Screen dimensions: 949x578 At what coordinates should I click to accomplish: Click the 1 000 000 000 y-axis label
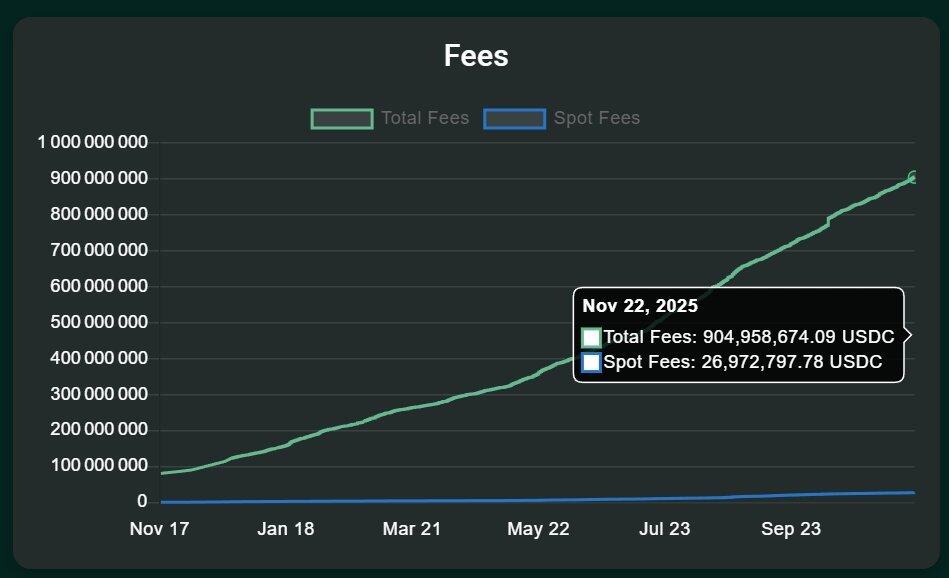tap(93, 143)
